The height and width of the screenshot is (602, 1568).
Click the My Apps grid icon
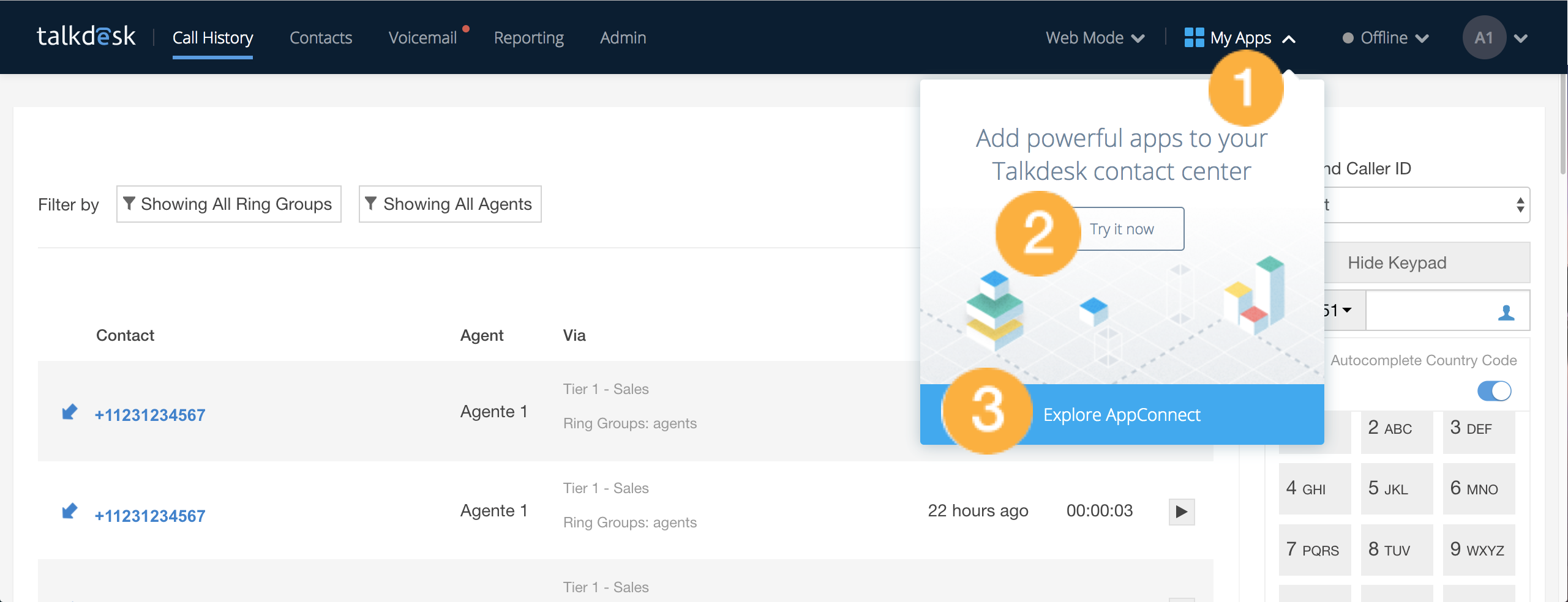pyautogui.click(x=1194, y=37)
